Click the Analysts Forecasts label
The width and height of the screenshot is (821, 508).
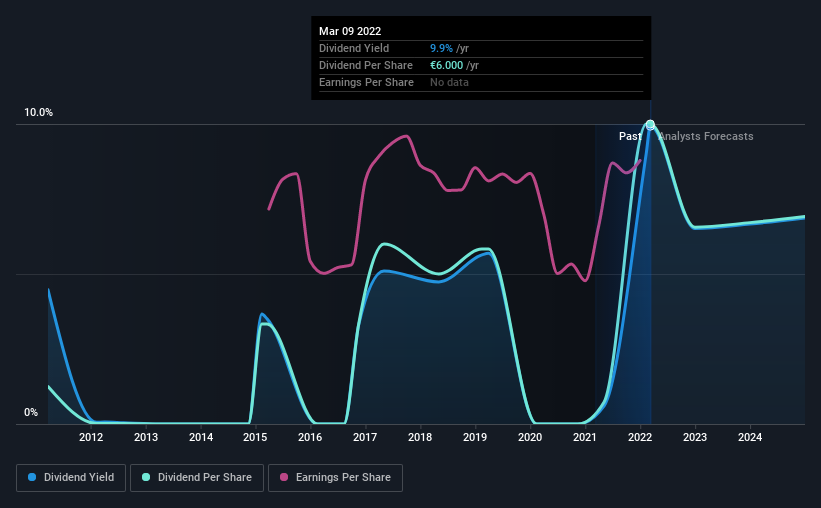[706, 136]
